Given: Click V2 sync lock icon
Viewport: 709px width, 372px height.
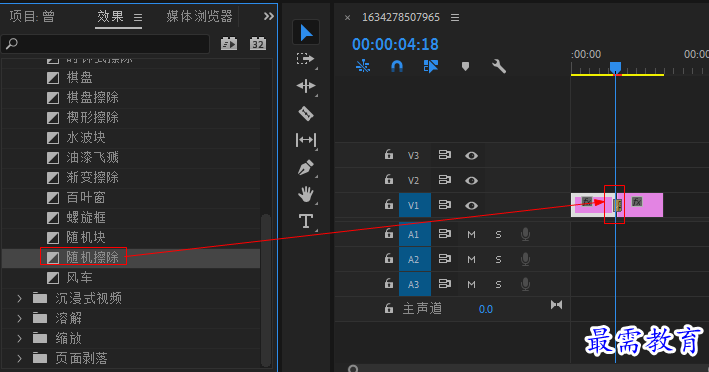Looking at the screenshot, I should [444, 180].
